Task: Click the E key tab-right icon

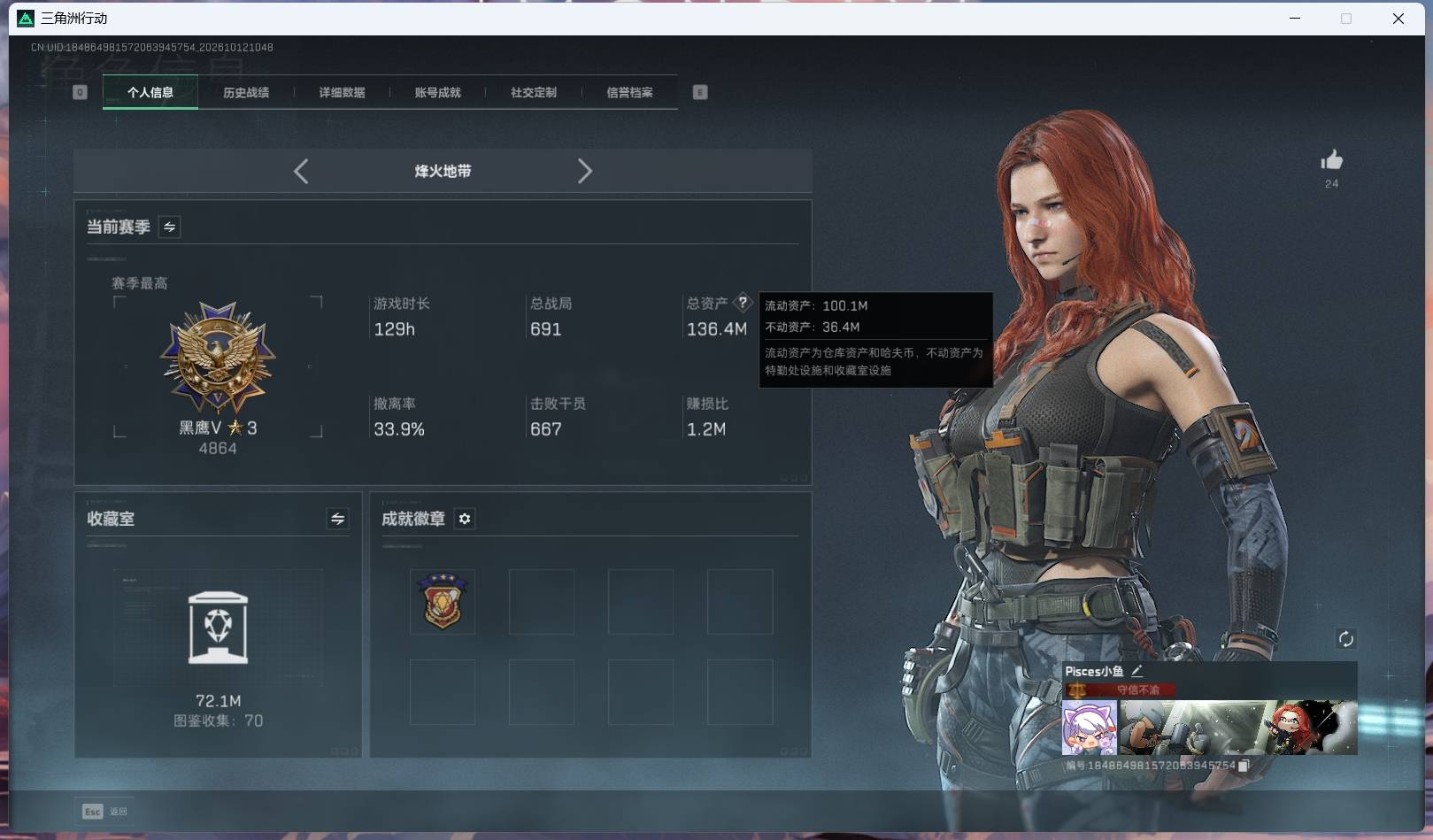Action: click(700, 92)
